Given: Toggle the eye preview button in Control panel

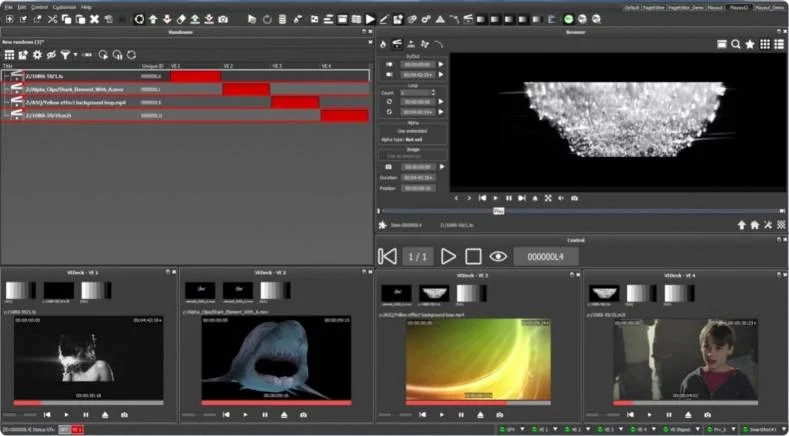Looking at the screenshot, I should 498,257.
